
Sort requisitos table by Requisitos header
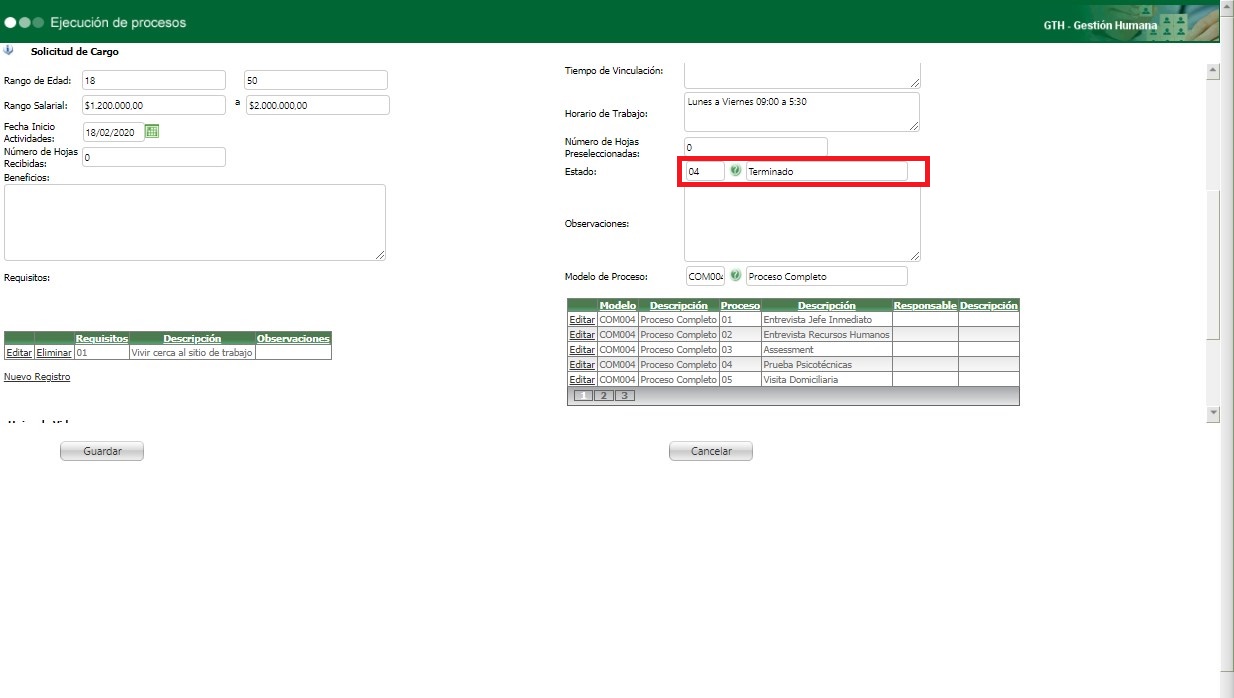(x=102, y=339)
